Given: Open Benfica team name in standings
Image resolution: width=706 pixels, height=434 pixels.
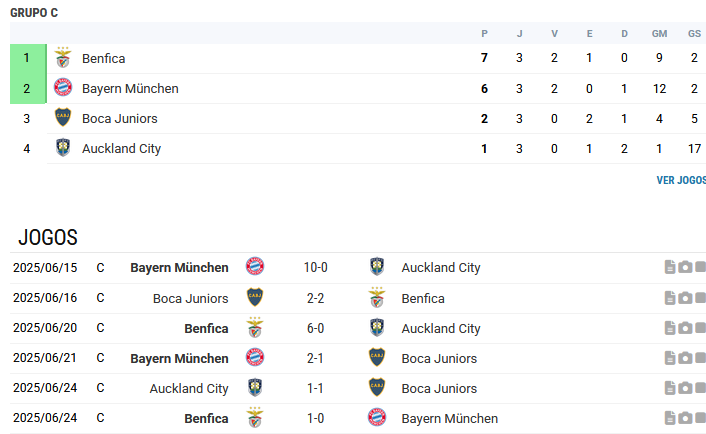Looking at the screenshot, I should 104,59.
